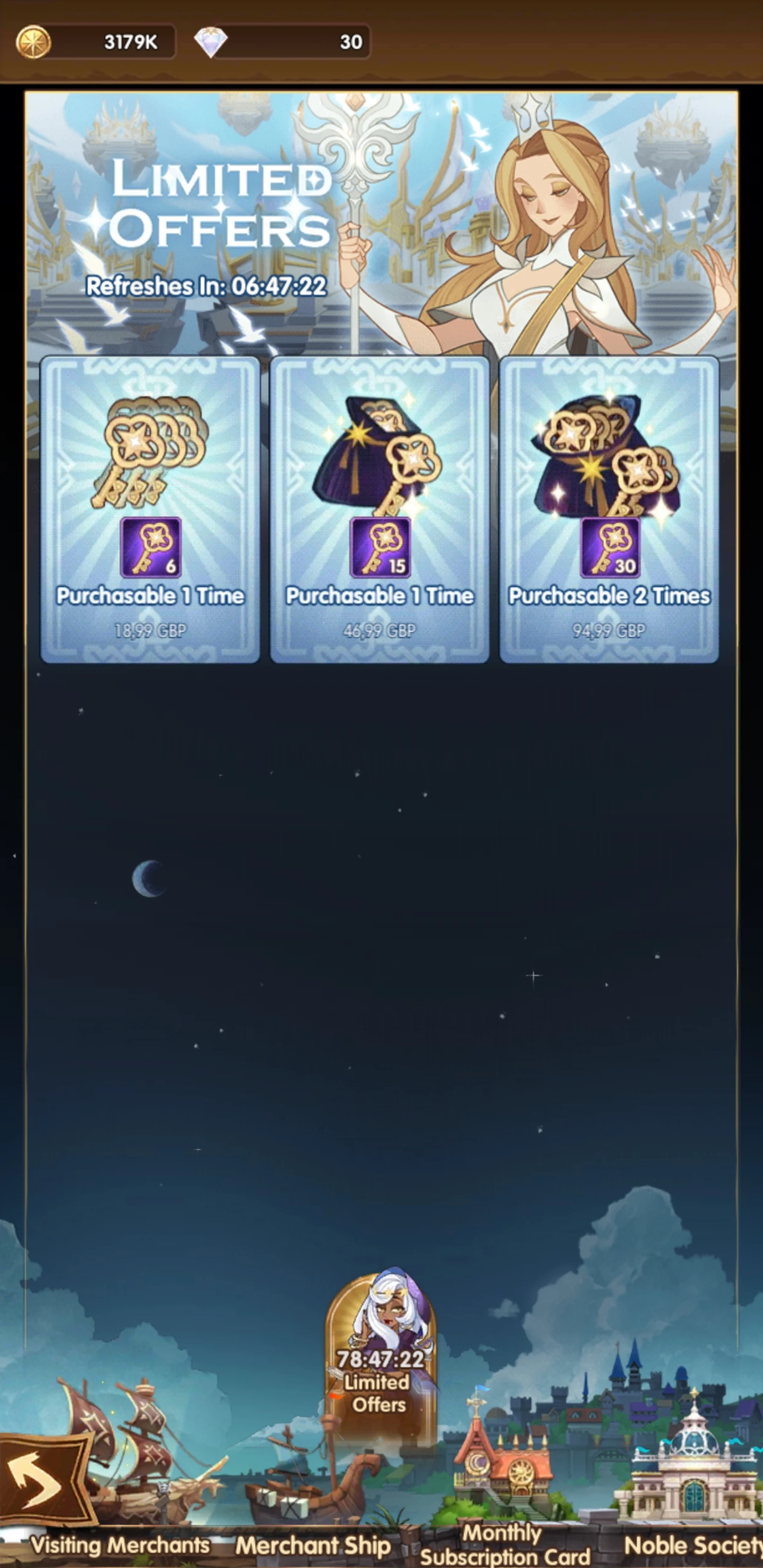Image resolution: width=763 pixels, height=1568 pixels.
Task: Tap the Limited Offers banner artwork
Action: (x=381, y=224)
